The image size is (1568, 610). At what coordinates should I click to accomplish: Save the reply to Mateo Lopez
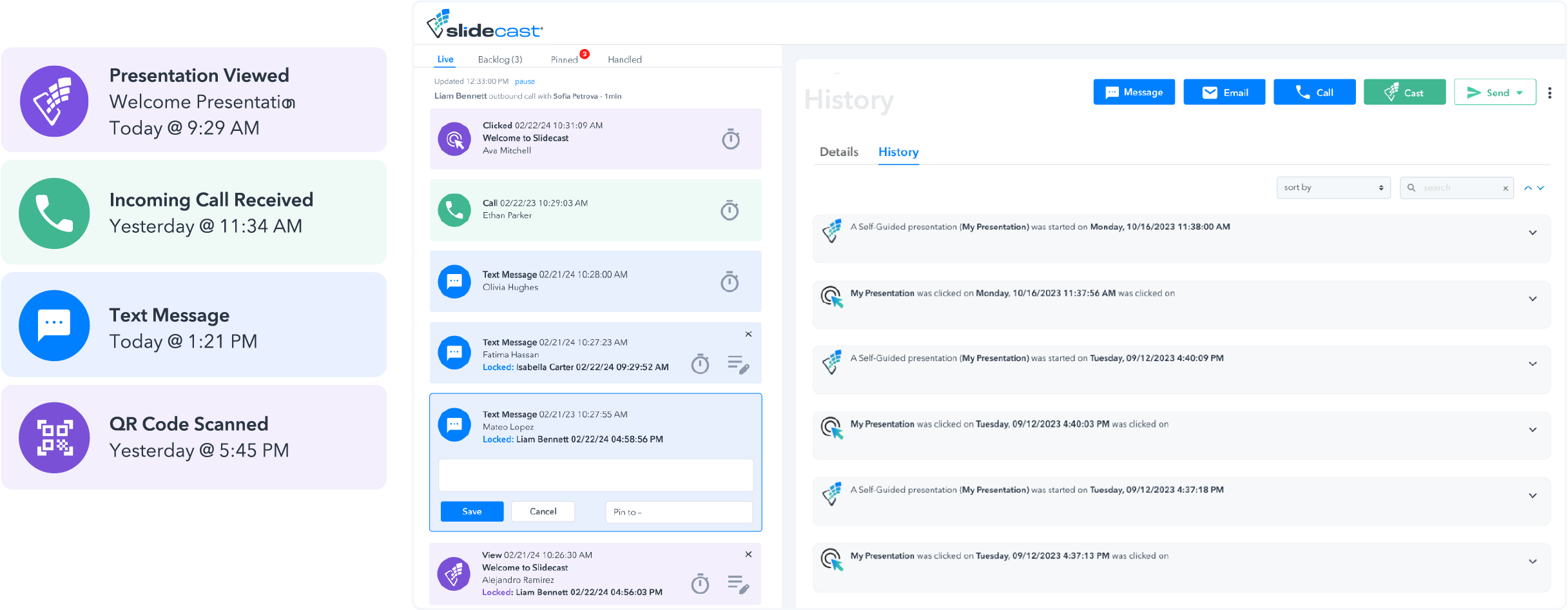472,511
